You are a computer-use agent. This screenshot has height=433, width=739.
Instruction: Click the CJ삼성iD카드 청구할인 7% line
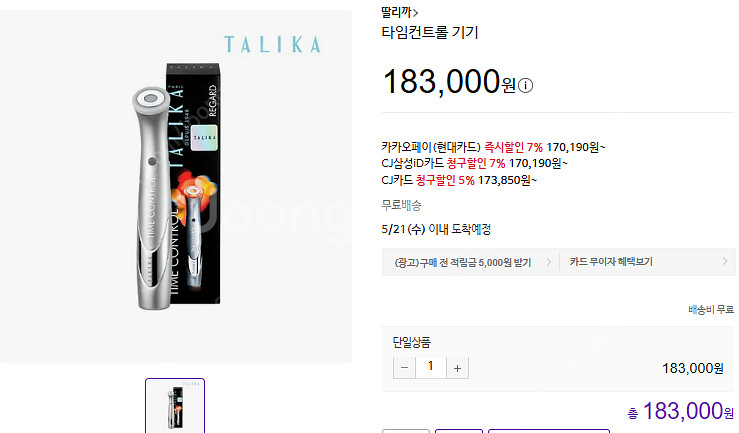[x=475, y=163]
